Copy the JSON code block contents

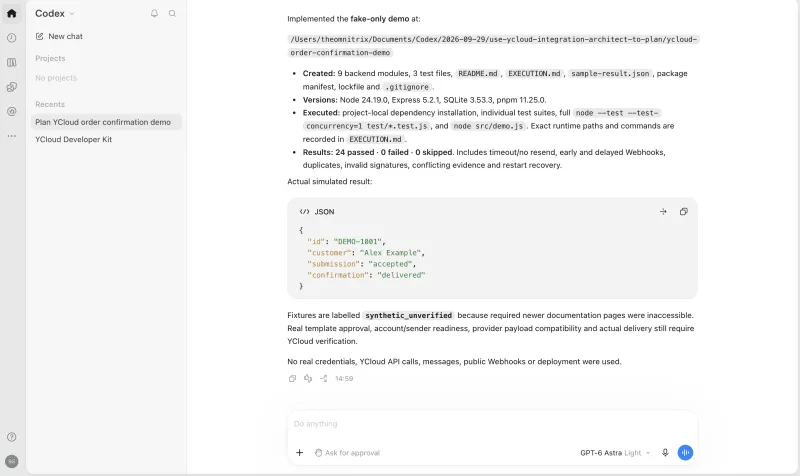(684, 211)
